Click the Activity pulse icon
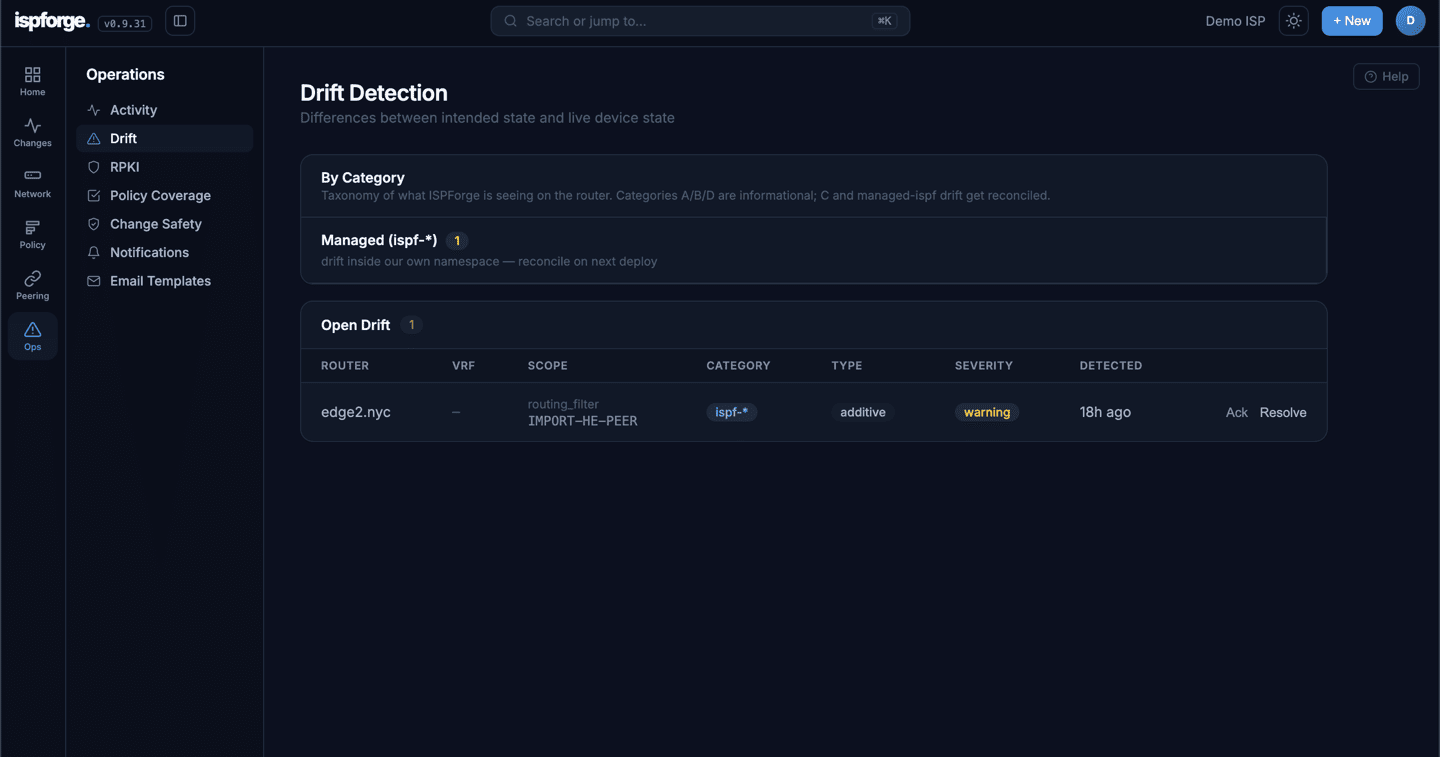The image size is (1440, 757). pyautogui.click(x=94, y=110)
